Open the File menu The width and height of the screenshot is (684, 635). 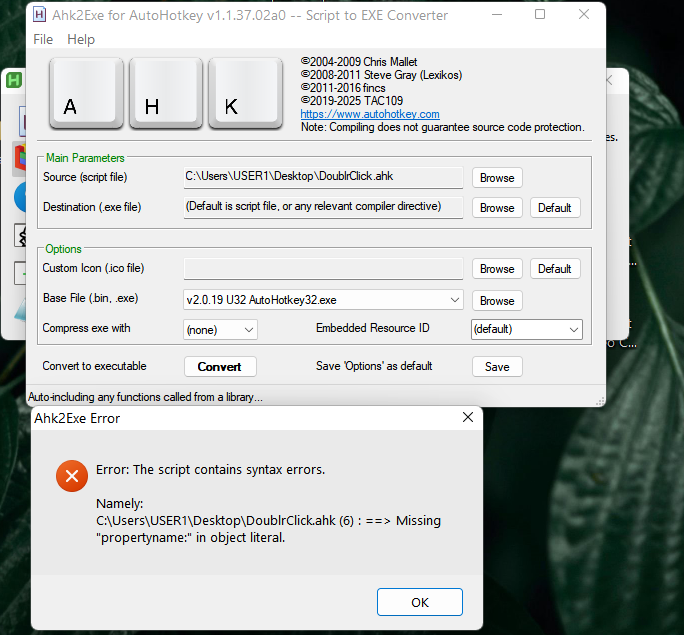(x=43, y=39)
